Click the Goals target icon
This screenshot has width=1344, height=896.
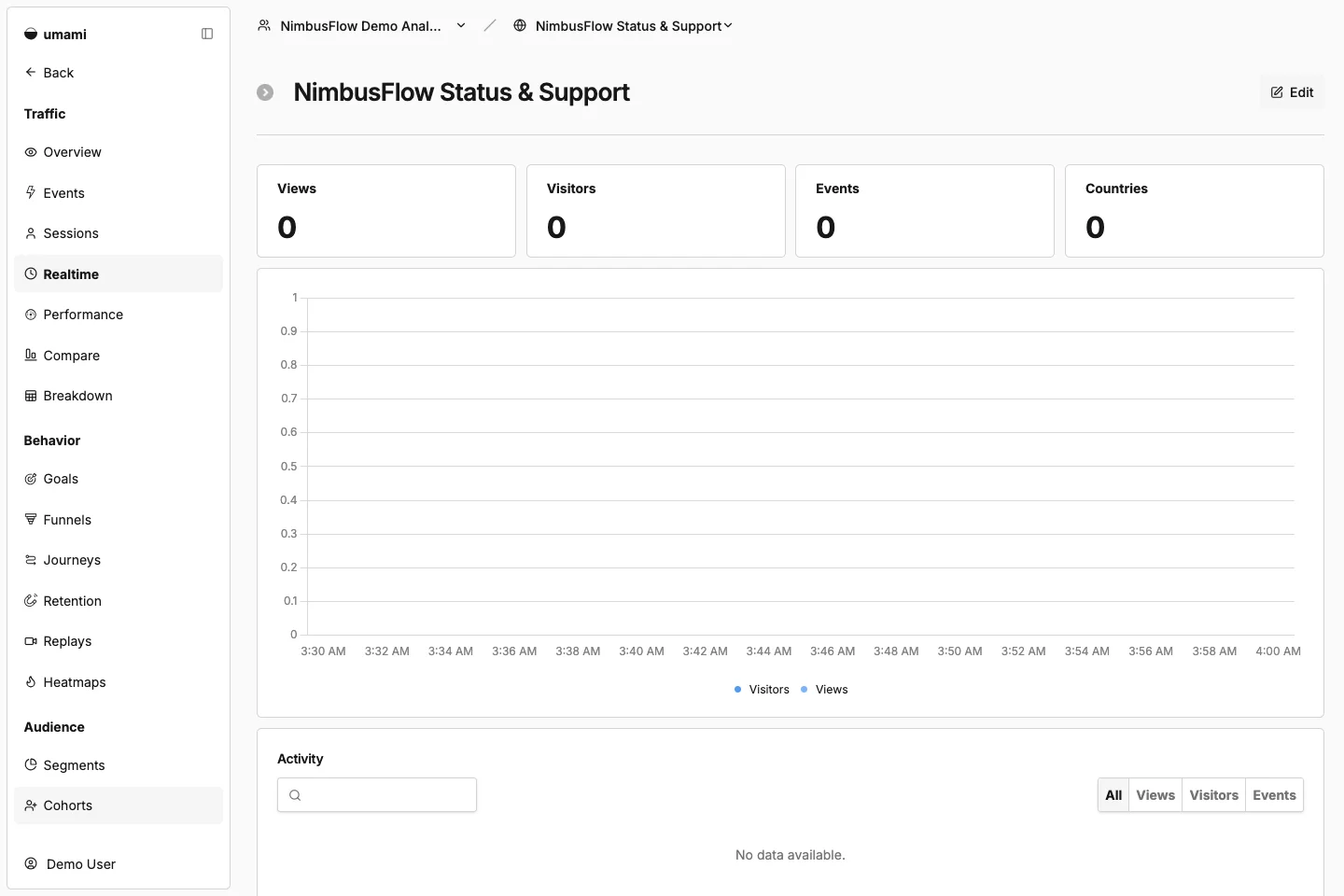[31, 479]
